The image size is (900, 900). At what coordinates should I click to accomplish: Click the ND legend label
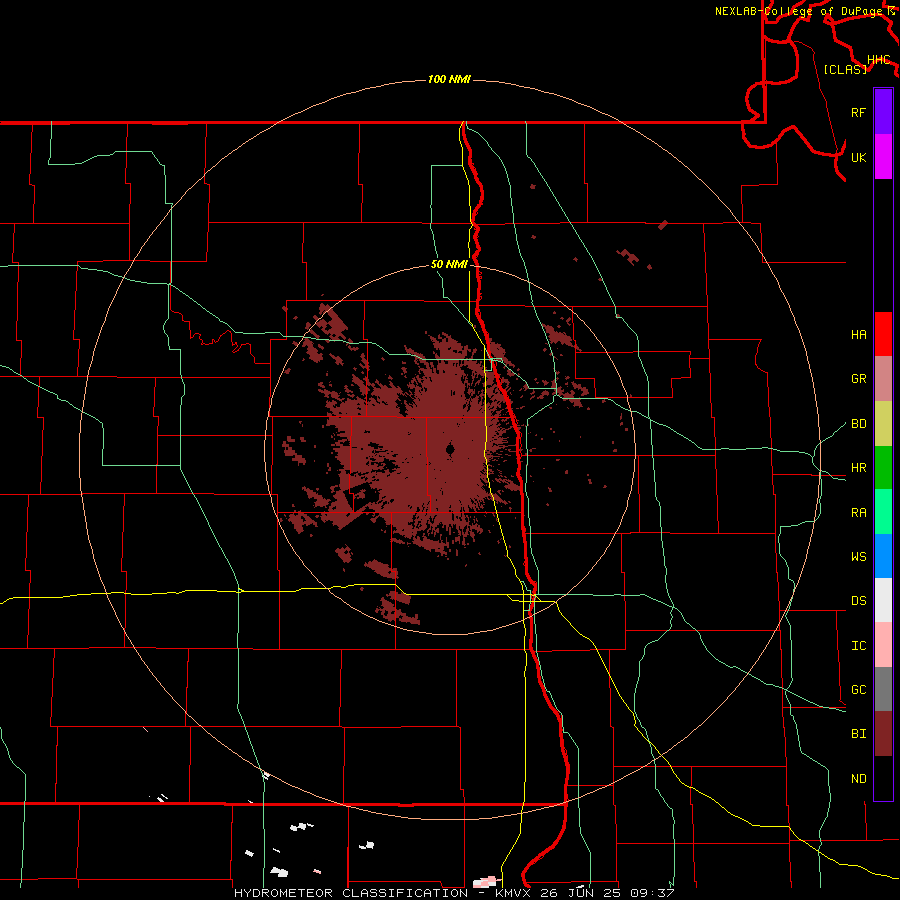point(858,779)
